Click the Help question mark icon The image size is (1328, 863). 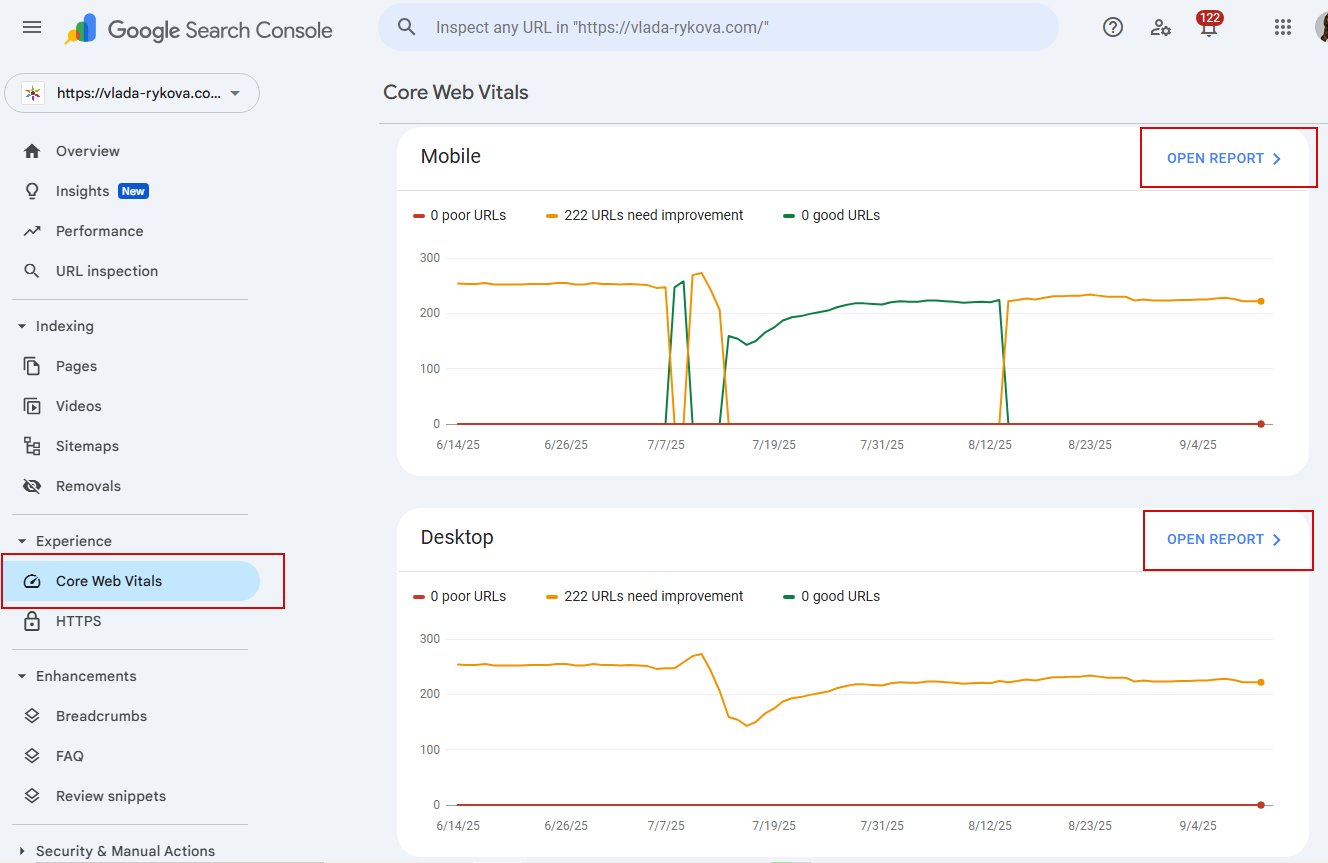[1113, 27]
